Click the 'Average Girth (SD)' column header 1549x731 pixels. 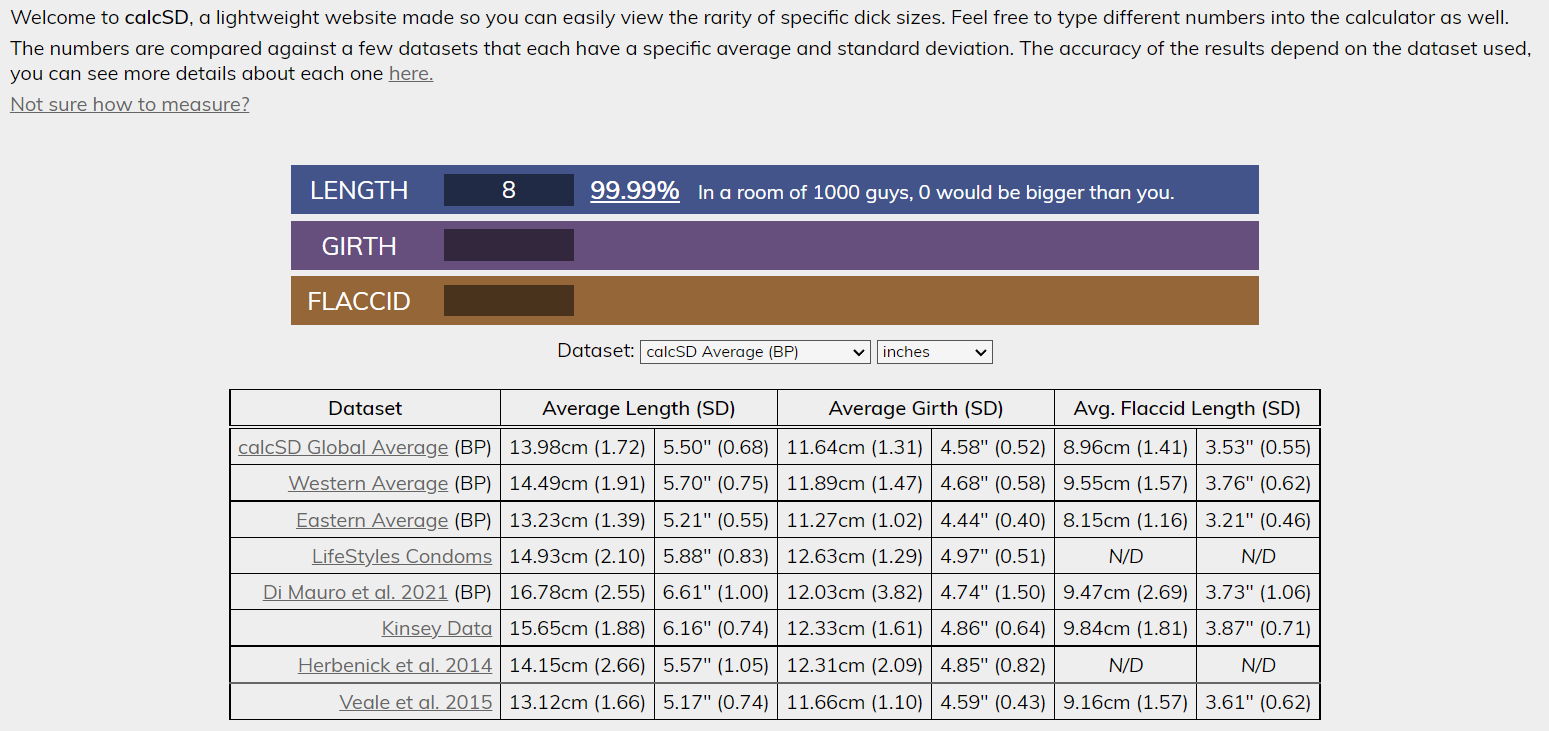point(916,408)
